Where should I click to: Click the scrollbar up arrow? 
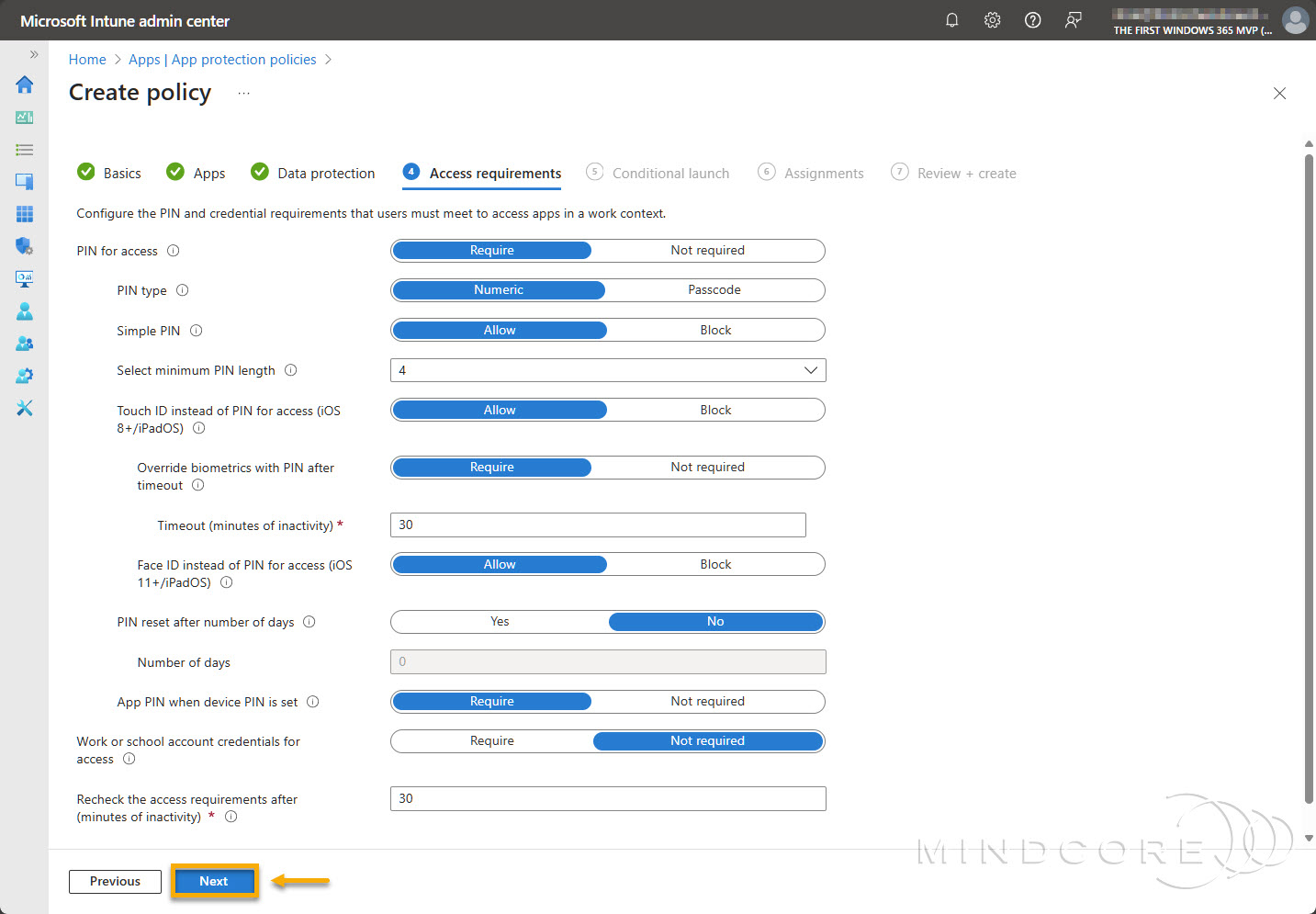coord(1309,144)
